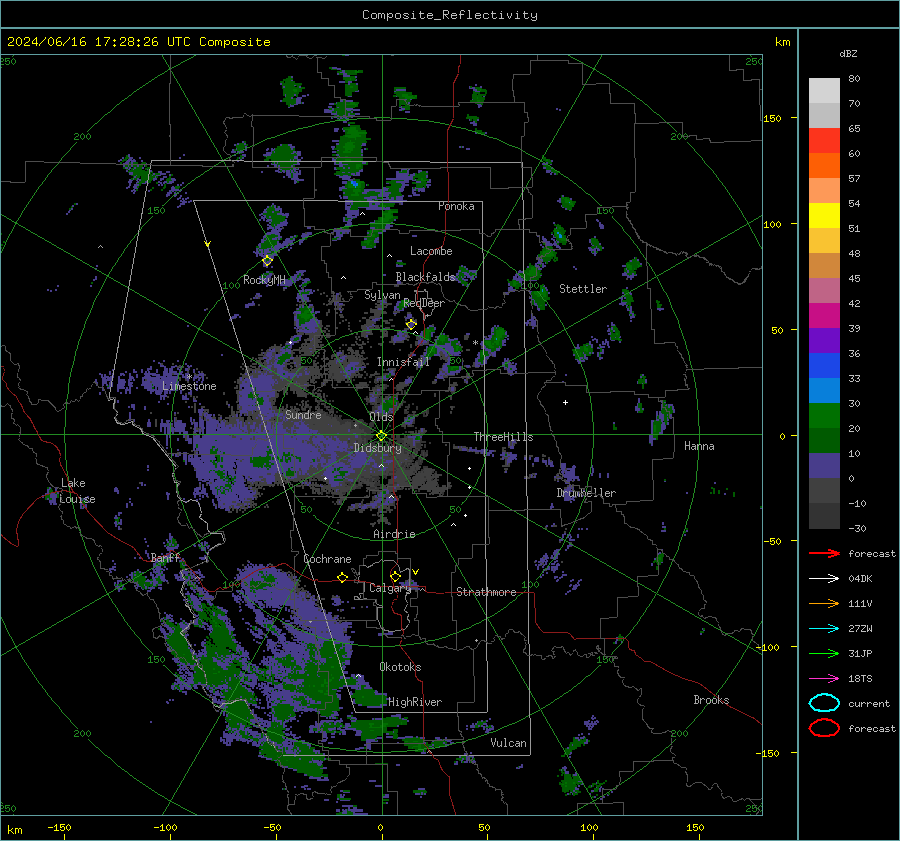The width and height of the screenshot is (900, 841).
Task: Click the Okotoks city label
Action: pyautogui.click(x=400, y=667)
